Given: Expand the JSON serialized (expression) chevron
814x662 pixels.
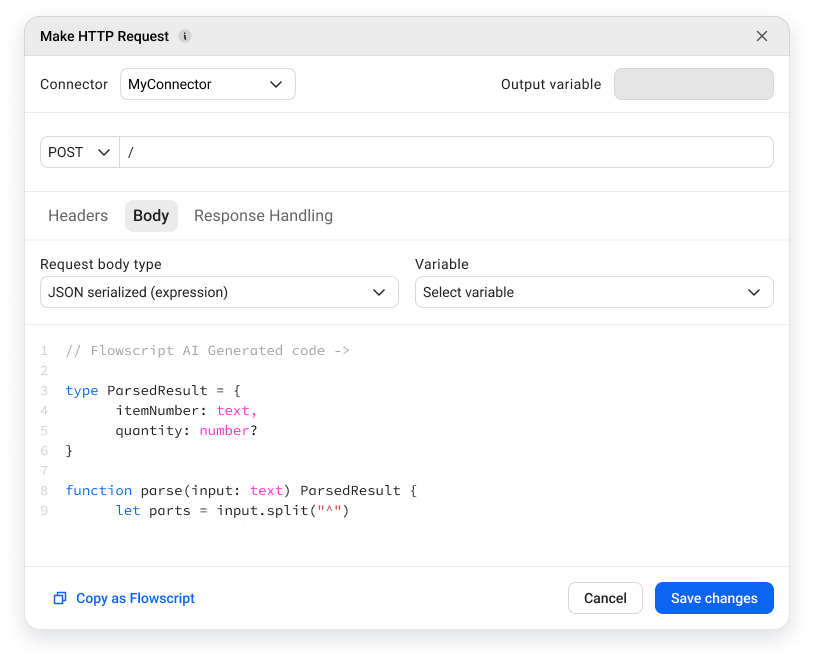Looking at the screenshot, I should click(x=379, y=292).
